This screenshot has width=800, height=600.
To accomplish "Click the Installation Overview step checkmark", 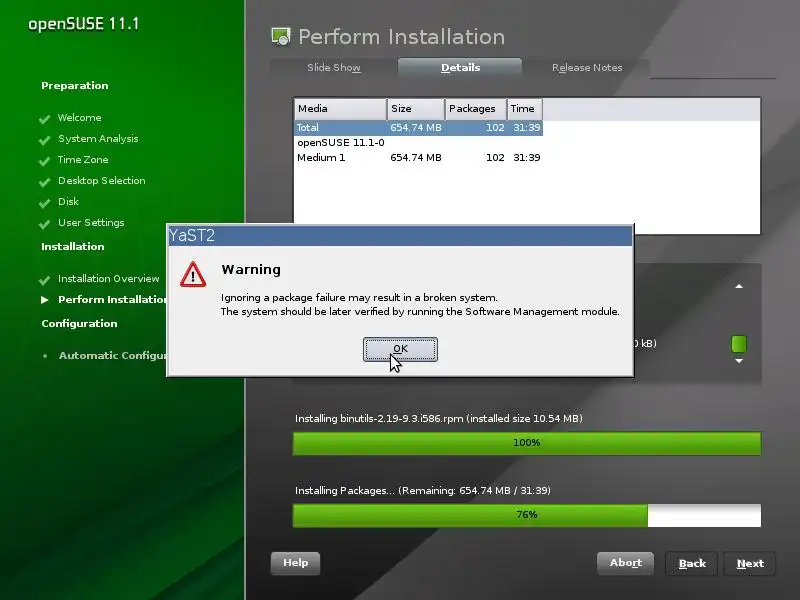I will [44, 280].
